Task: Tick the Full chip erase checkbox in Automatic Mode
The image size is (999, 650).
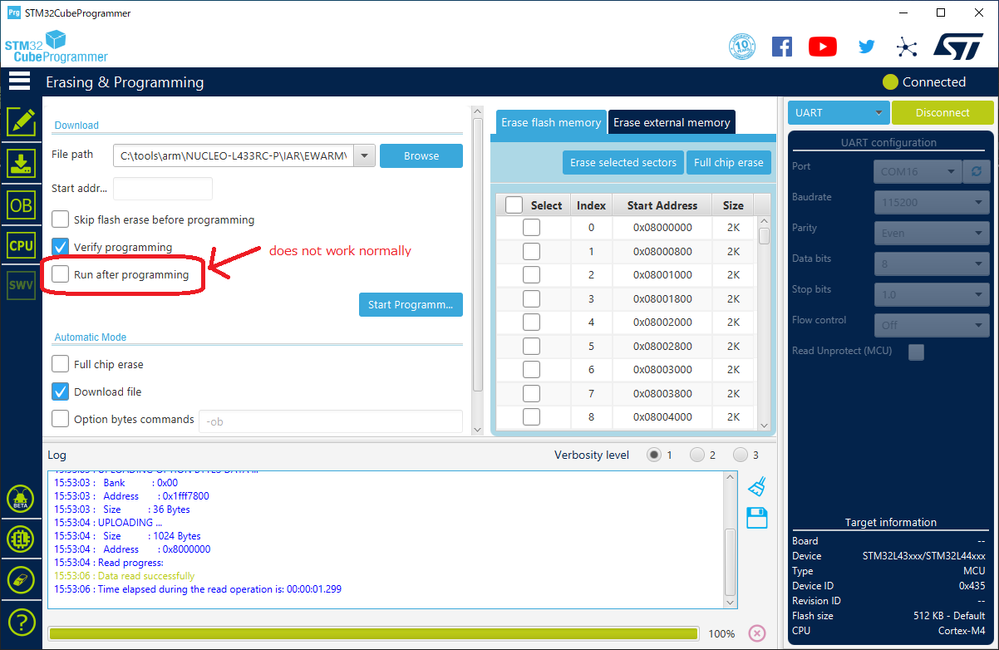Action: pos(60,364)
